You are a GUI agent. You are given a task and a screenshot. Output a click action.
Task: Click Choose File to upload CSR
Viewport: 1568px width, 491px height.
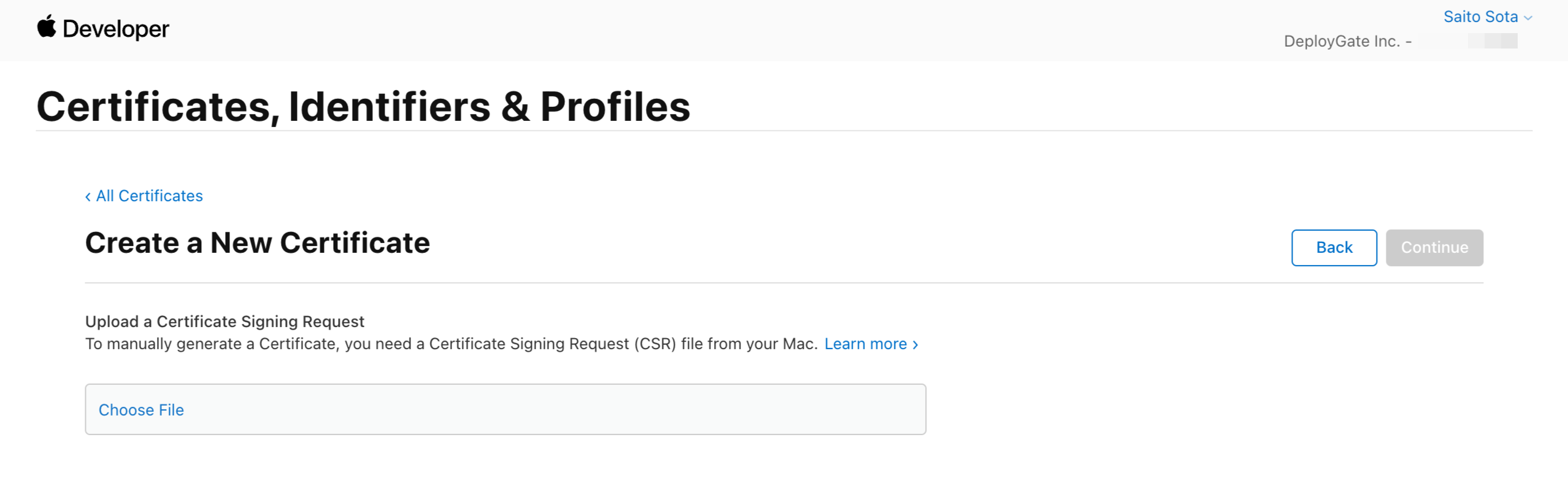coord(141,410)
